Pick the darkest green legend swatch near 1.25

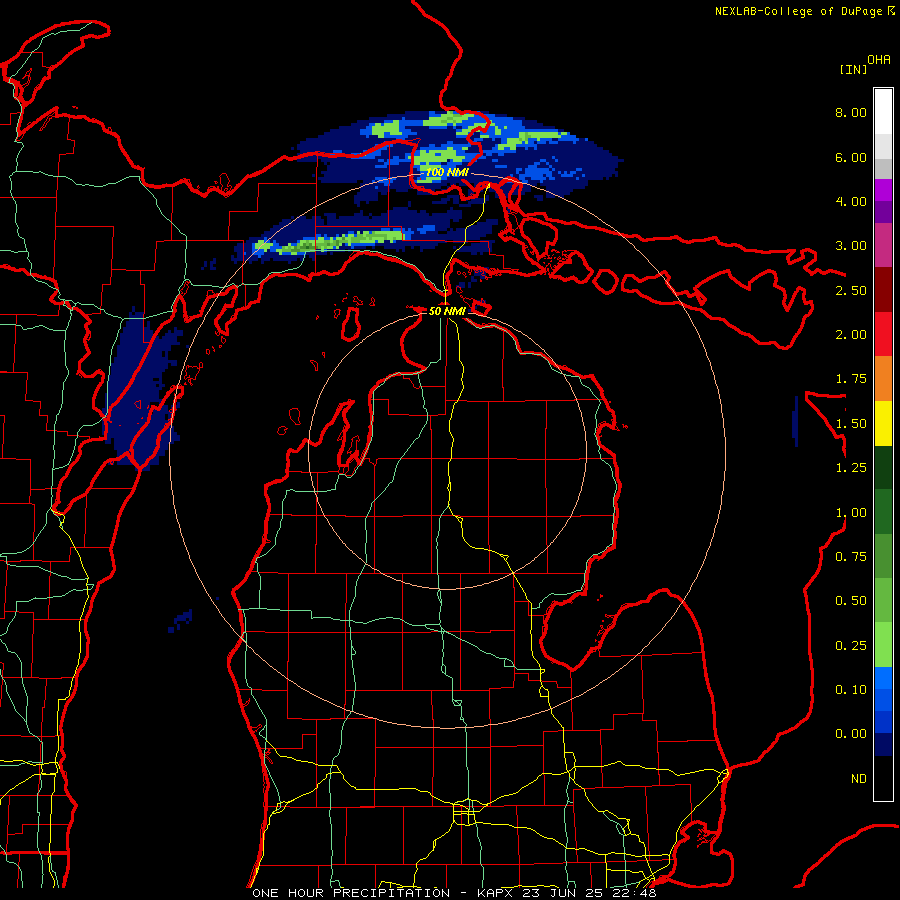(x=883, y=467)
